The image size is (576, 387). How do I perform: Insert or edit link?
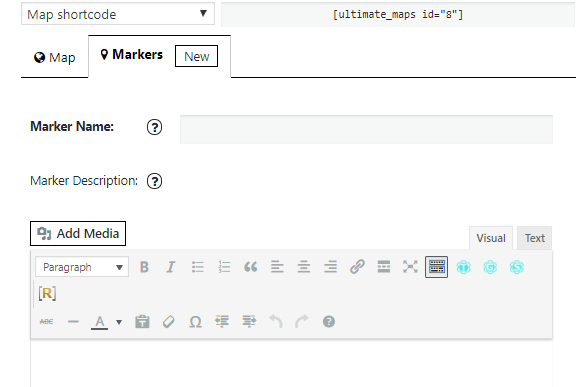[x=357, y=267]
